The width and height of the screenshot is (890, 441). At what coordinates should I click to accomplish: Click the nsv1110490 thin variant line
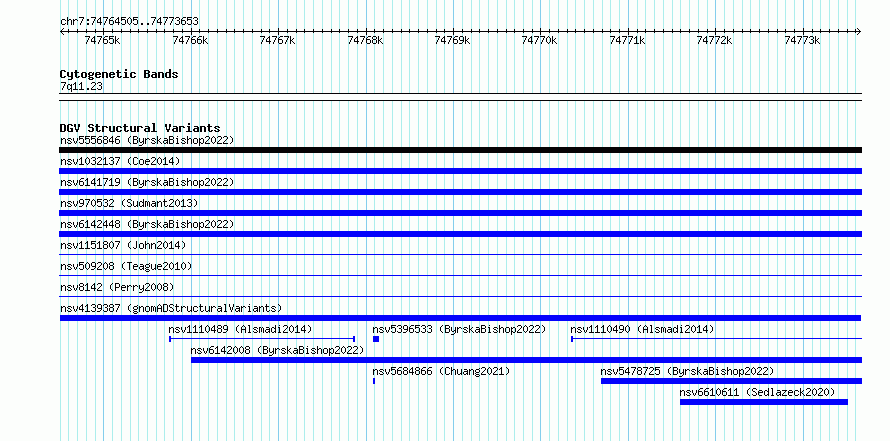(x=716, y=339)
